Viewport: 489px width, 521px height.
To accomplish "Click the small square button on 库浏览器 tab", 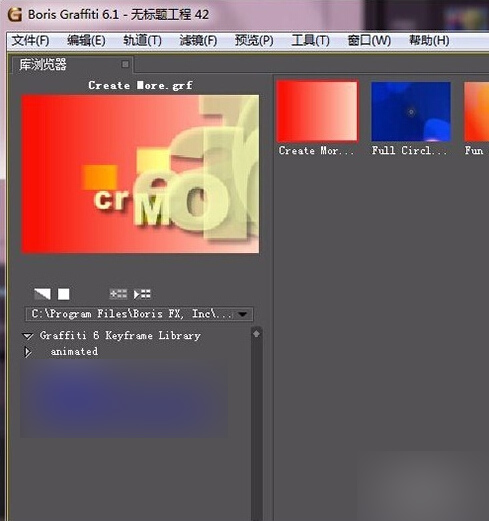I will point(125,64).
